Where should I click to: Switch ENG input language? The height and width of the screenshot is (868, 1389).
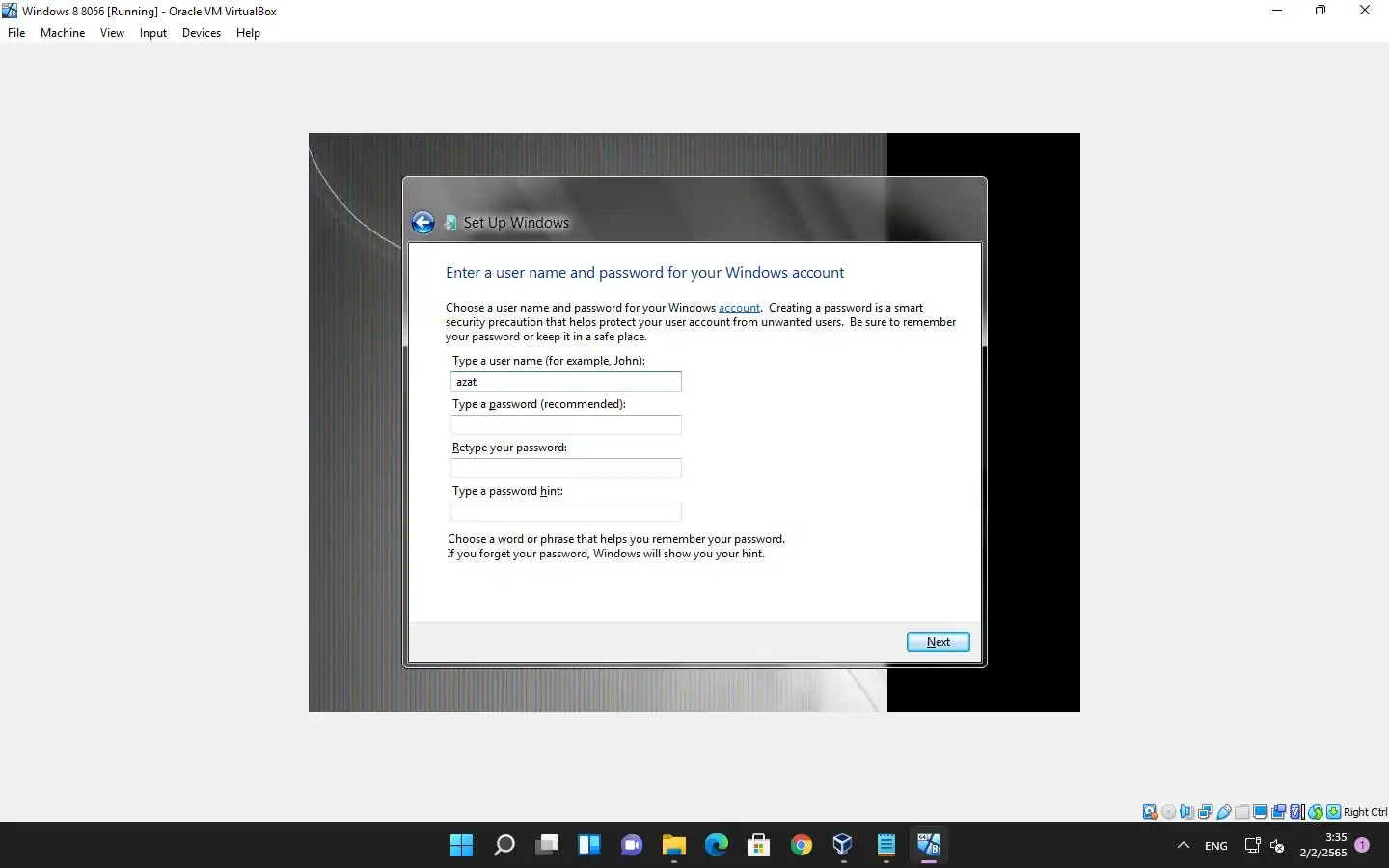tap(1216, 846)
